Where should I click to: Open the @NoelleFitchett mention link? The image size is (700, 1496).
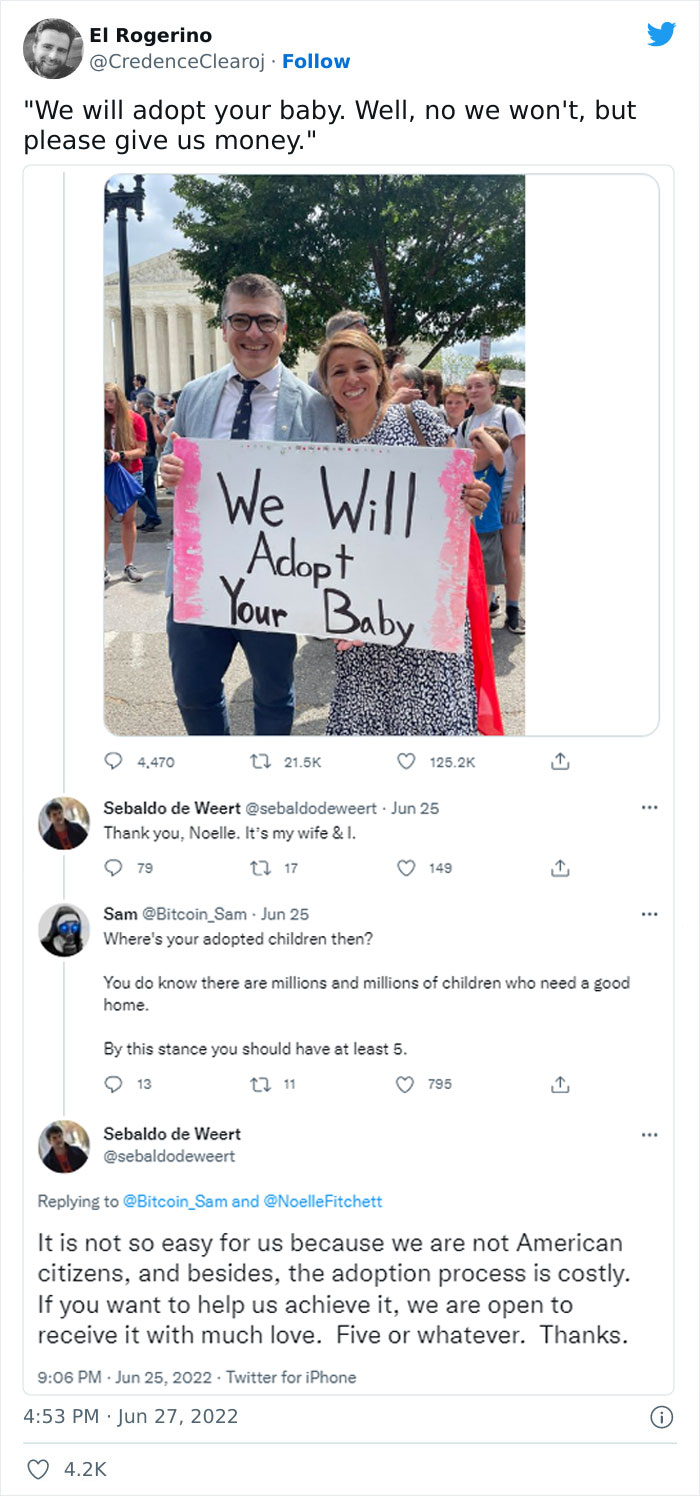322,1201
